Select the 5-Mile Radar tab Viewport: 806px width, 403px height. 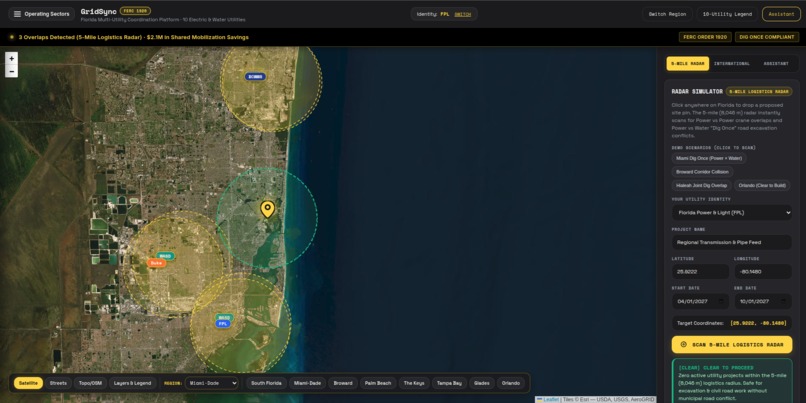tap(688, 64)
